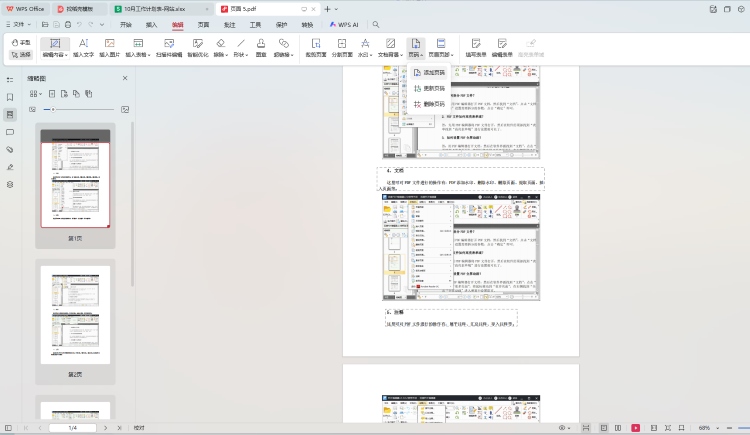Screen dimensions: 750x435
Task: Toggle the thumbnail panel icon in sidebar
Action: coord(10,114)
